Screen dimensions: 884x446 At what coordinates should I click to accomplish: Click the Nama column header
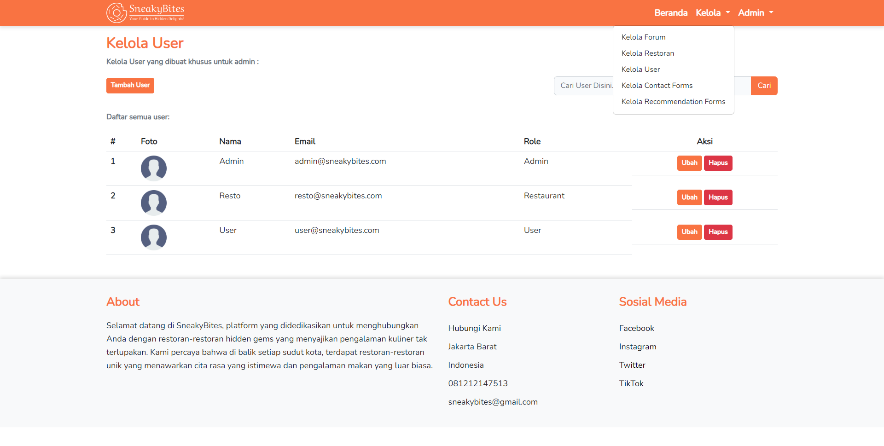[x=230, y=142]
